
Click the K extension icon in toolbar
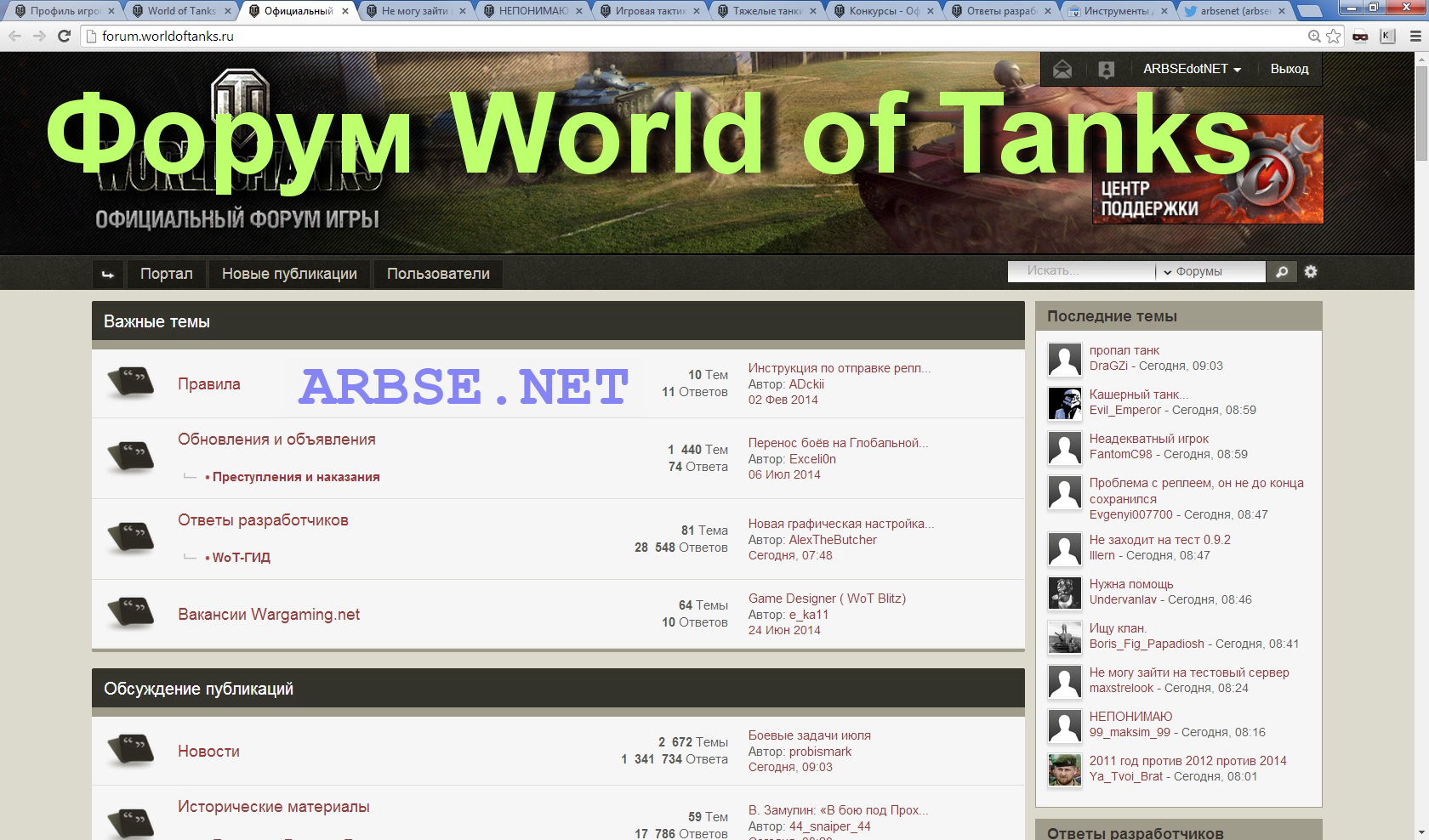(1387, 36)
